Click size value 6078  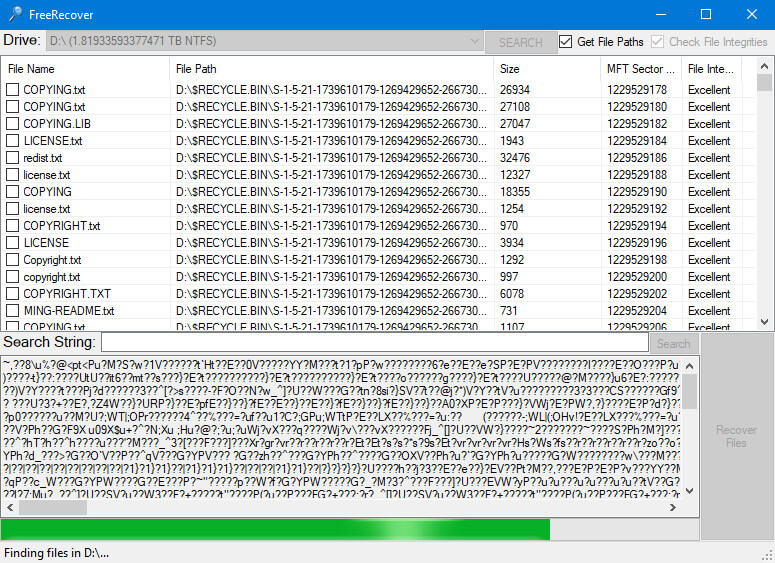click(x=512, y=294)
